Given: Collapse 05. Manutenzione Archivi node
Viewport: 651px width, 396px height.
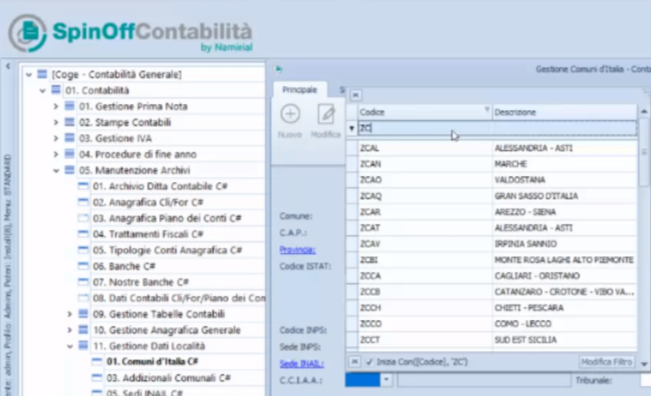Looking at the screenshot, I should pos(56,171).
